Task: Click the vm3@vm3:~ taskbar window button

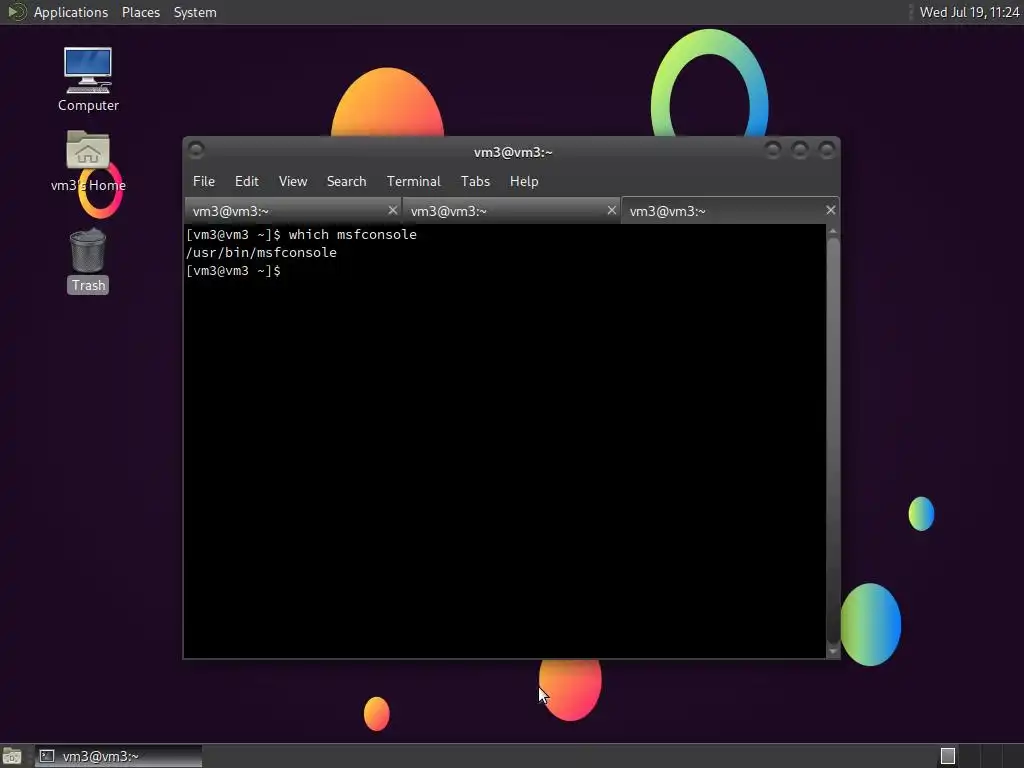Action: [x=119, y=756]
